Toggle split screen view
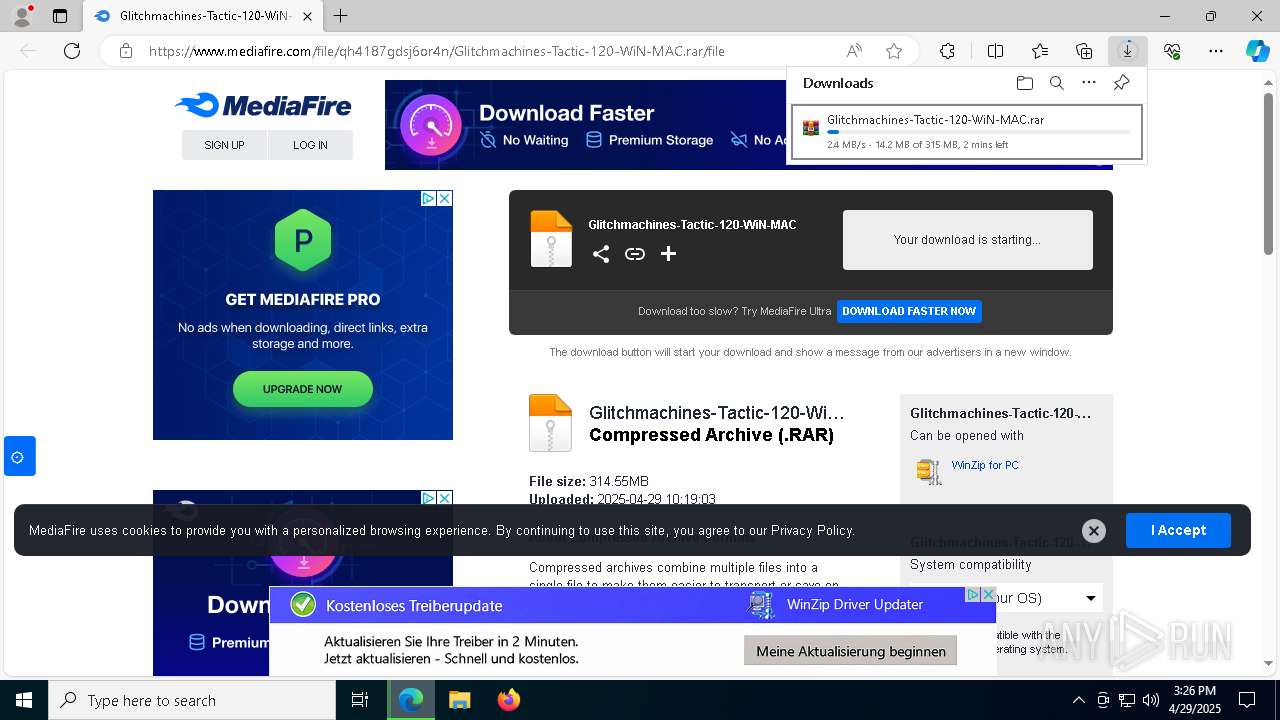Image resolution: width=1280 pixels, height=720 pixels. tap(995, 51)
